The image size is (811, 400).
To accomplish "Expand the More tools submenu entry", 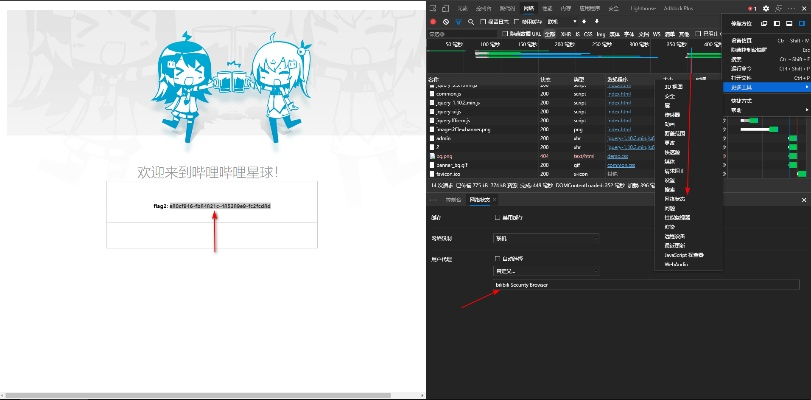I will click(767, 87).
